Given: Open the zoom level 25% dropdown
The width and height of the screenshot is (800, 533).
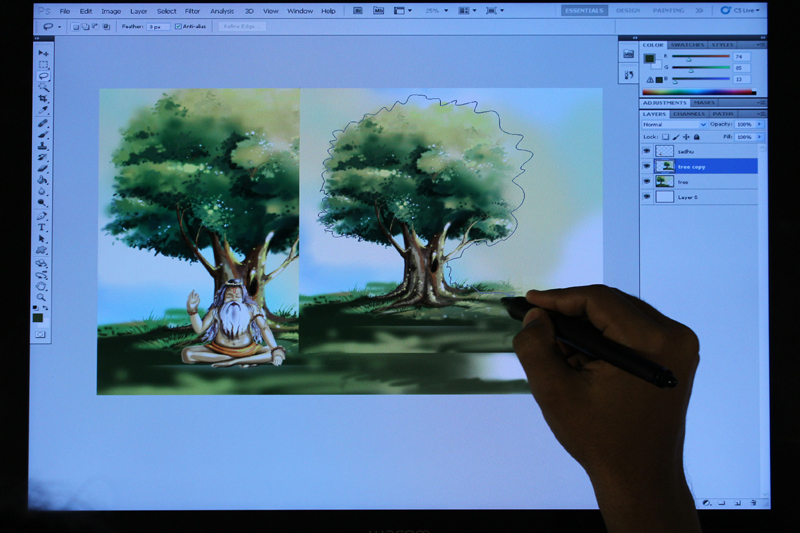Looking at the screenshot, I should pos(434,11).
